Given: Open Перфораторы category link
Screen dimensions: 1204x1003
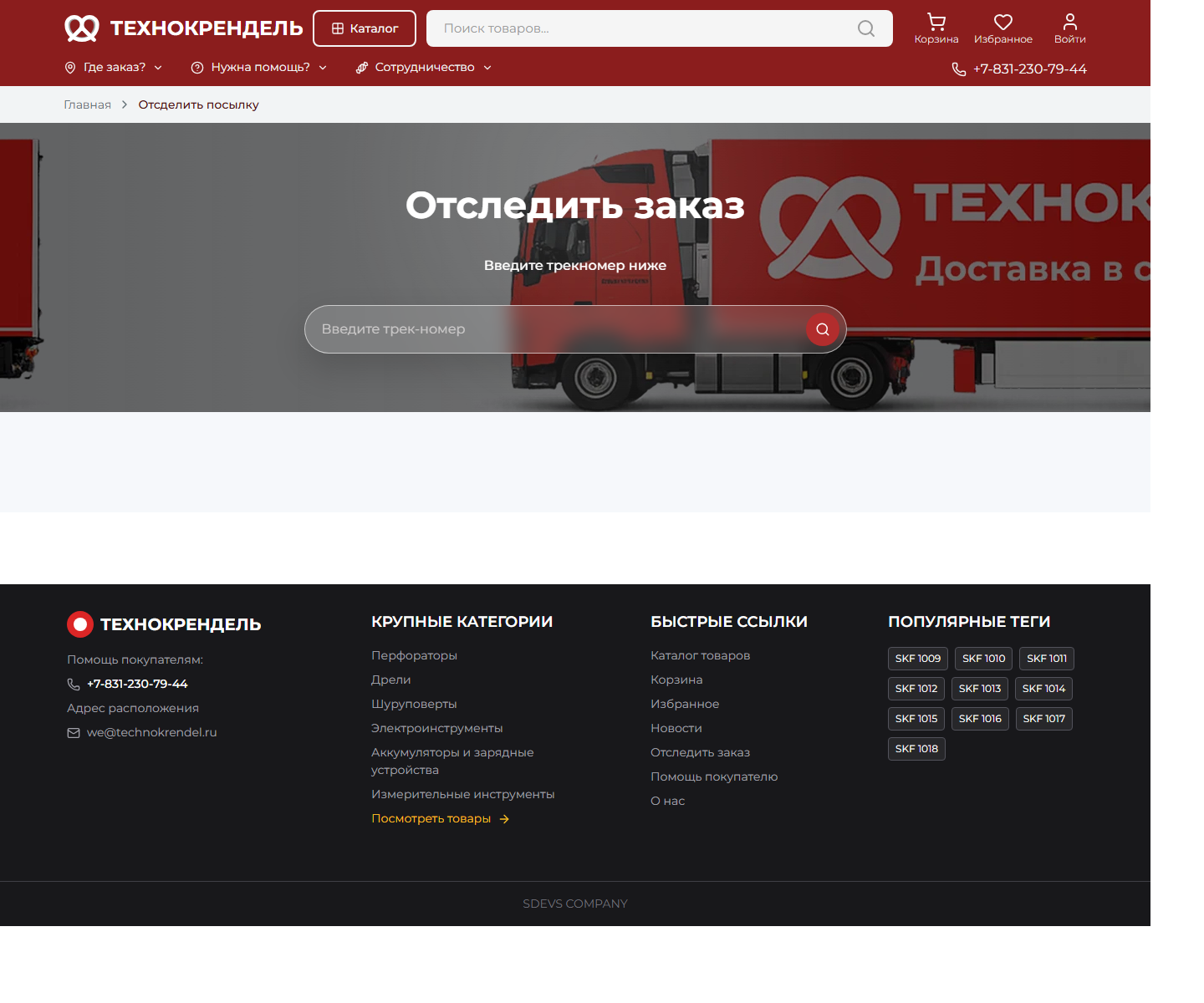Looking at the screenshot, I should 414,655.
